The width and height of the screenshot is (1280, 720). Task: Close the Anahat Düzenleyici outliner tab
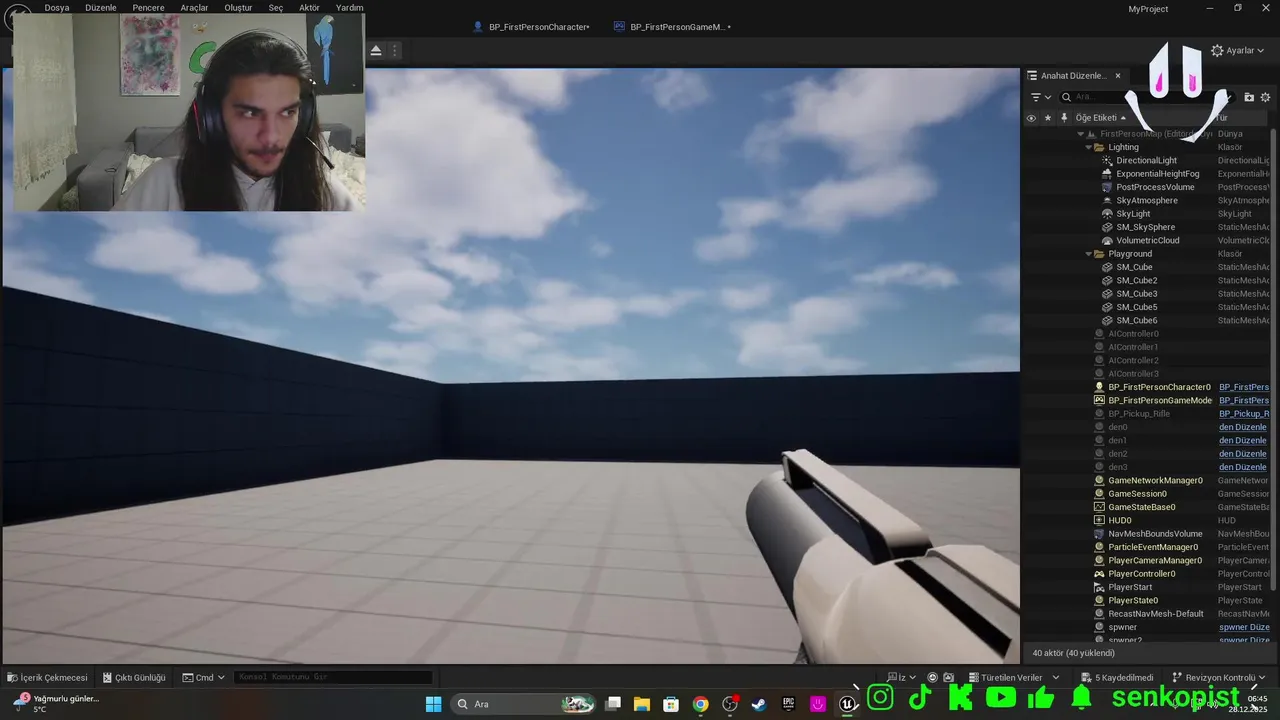pos(1118,76)
